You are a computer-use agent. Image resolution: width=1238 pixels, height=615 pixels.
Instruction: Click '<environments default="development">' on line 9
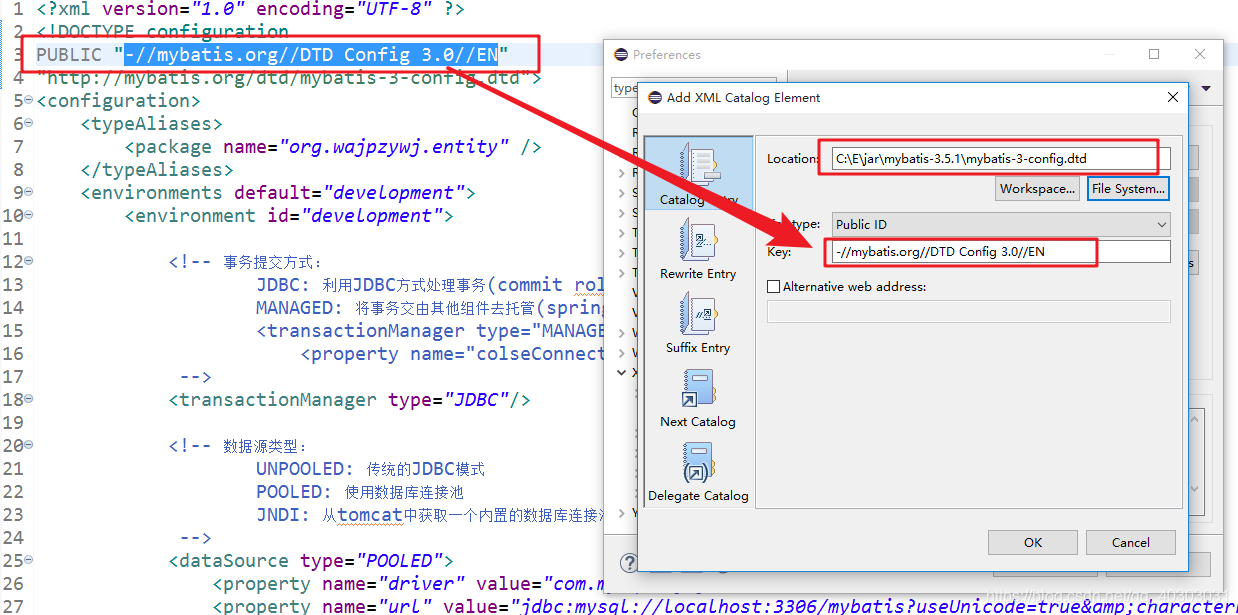point(278,193)
